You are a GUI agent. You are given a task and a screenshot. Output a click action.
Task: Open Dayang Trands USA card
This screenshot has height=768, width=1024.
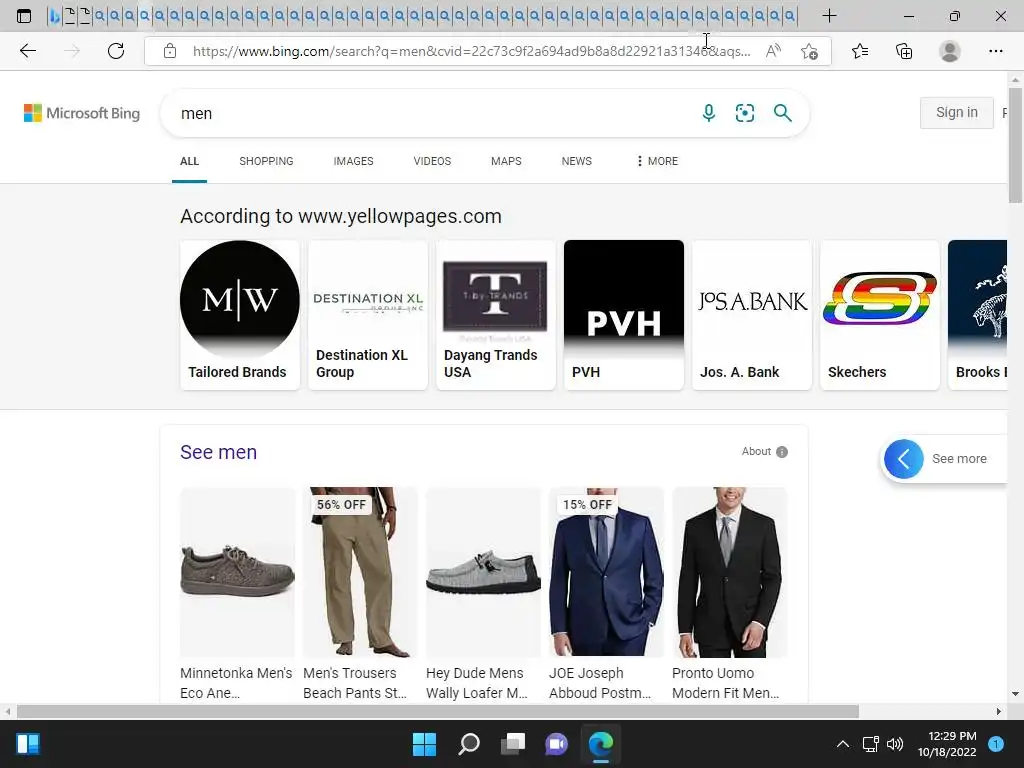pyautogui.click(x=496, y=315)
